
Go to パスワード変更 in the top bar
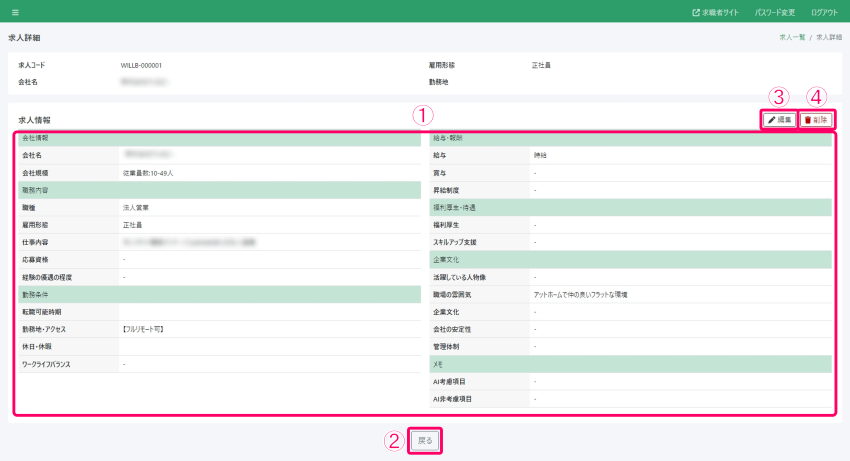775,12
